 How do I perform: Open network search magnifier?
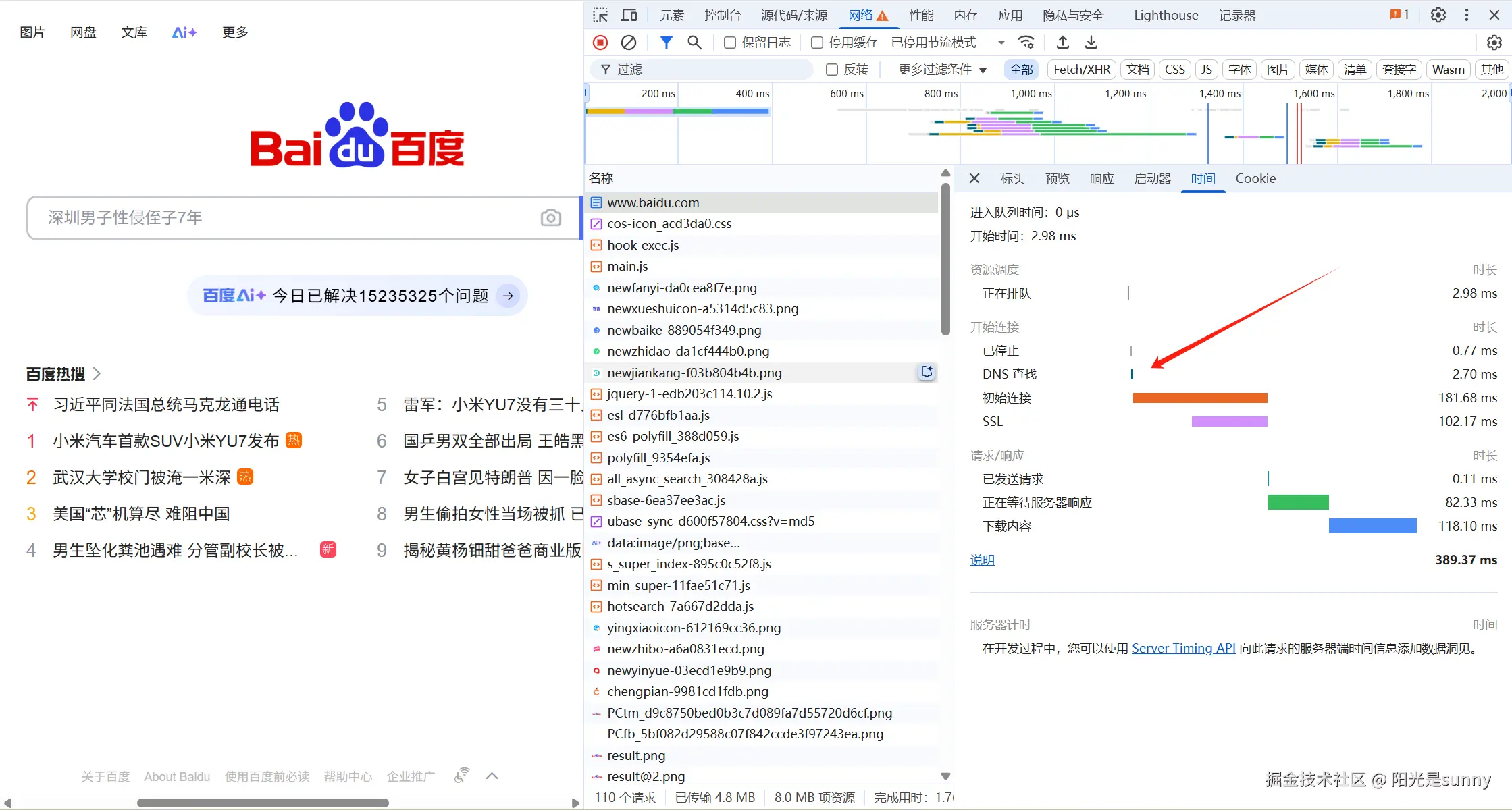[694, 43]
